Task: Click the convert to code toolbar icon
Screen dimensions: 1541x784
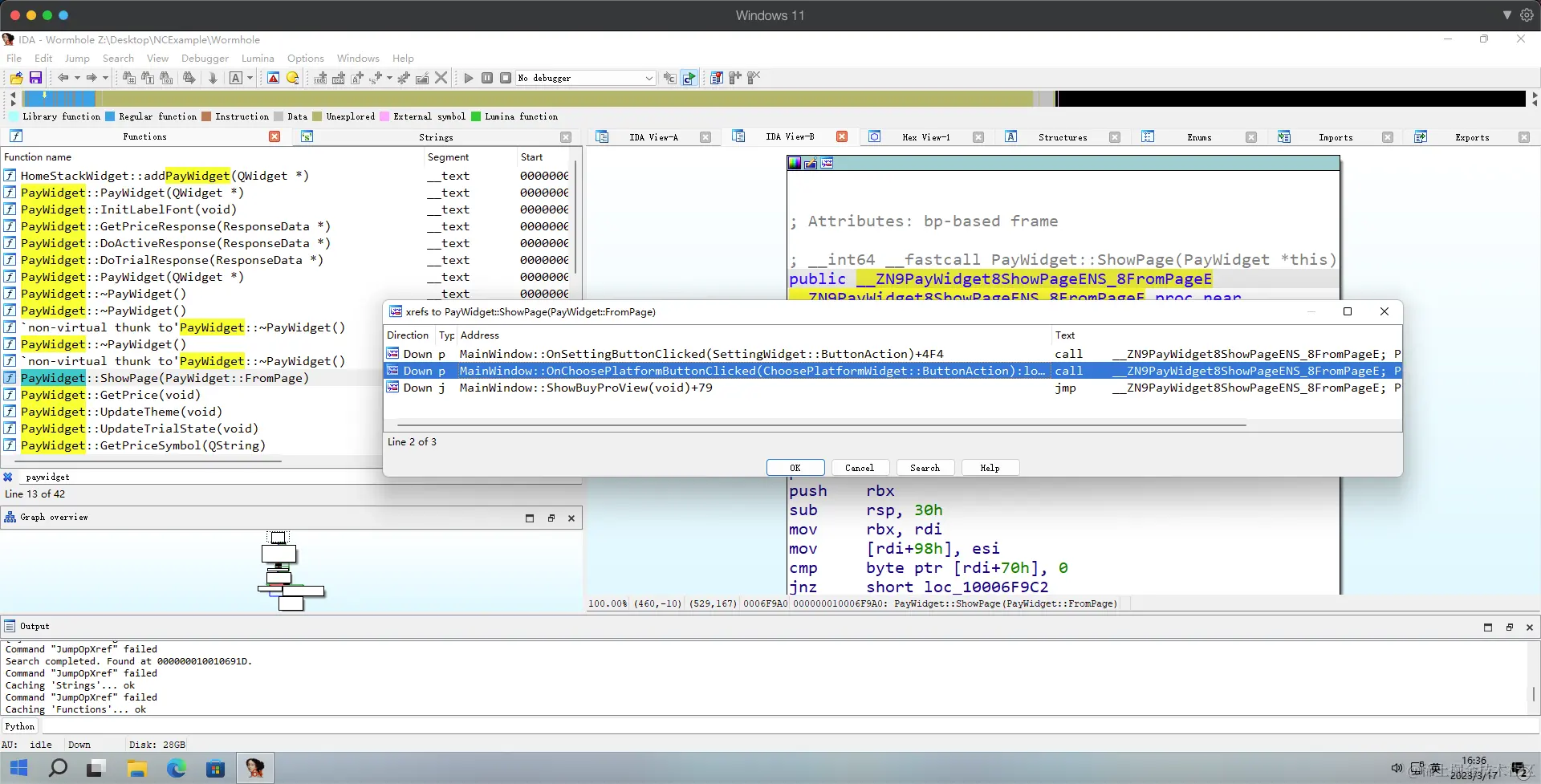Action: pyautogui.click(x=320, y=78)
